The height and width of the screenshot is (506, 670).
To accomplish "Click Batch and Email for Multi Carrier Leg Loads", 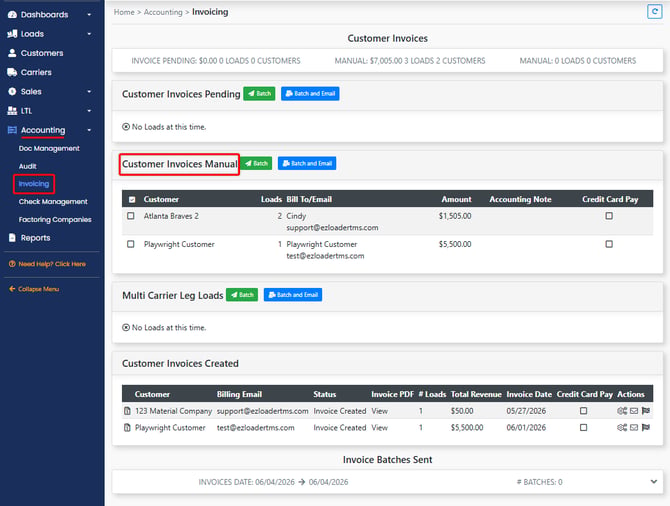I will point(293,295).
